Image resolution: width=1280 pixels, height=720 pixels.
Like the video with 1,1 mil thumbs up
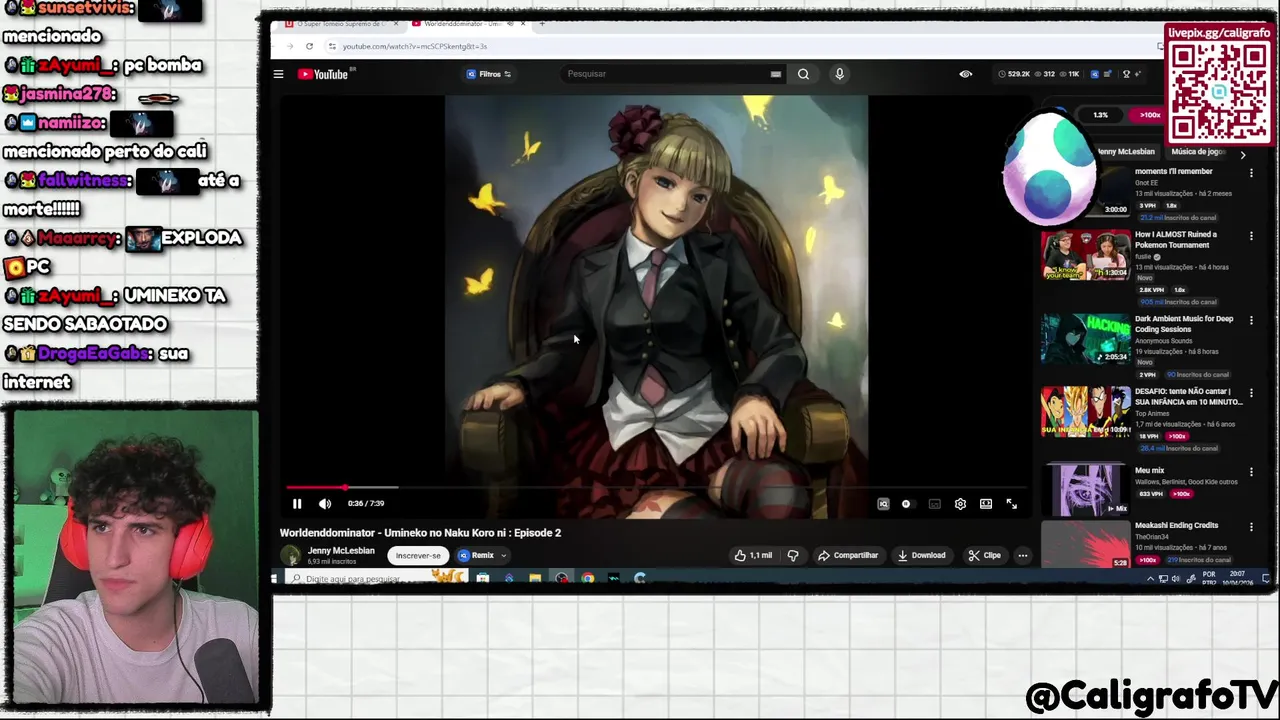tap(753, 556)
